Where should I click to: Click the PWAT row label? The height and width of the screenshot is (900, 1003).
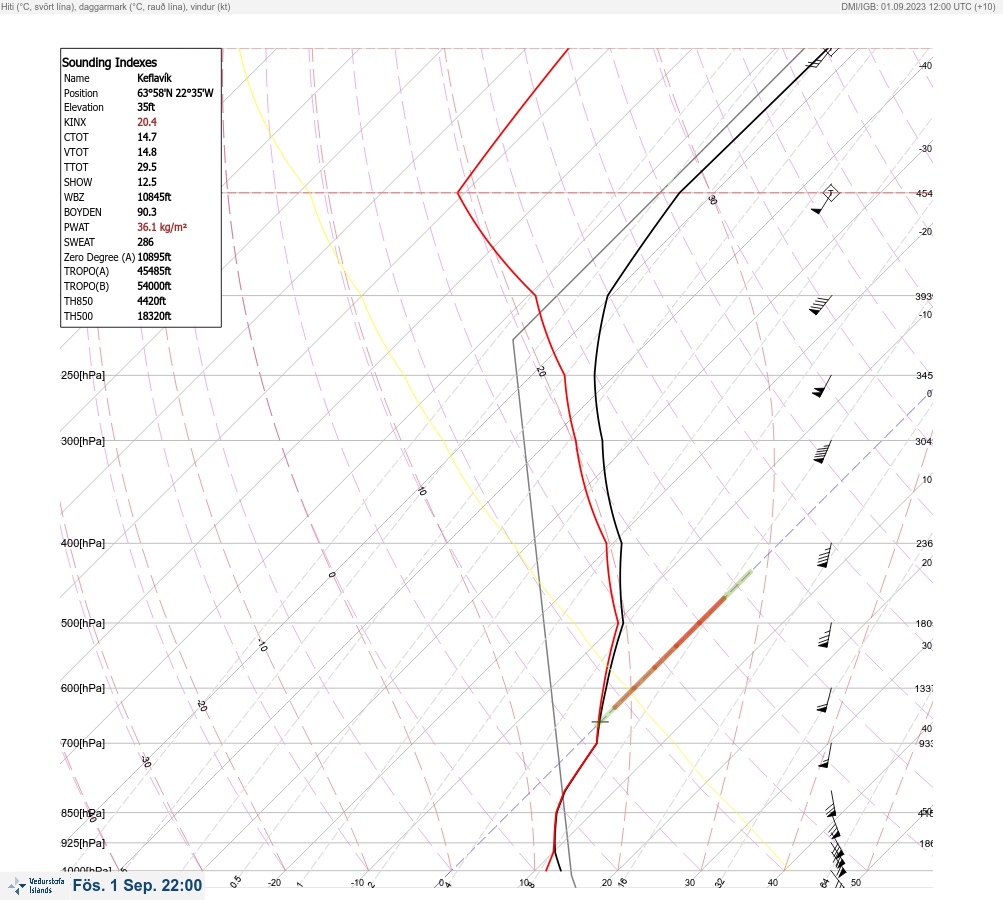[77, 227]
